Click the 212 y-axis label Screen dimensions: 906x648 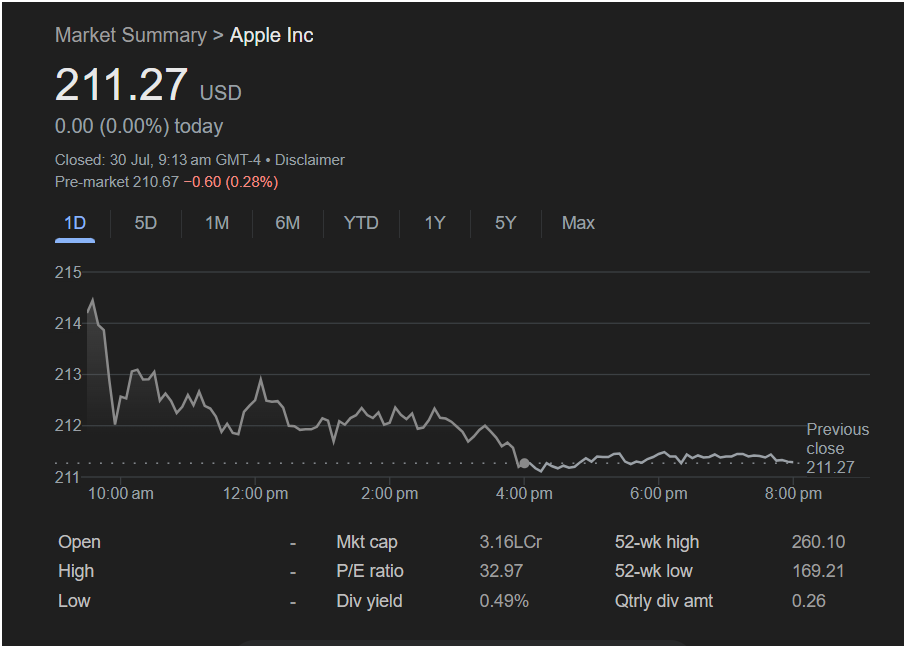click(68, 426)
